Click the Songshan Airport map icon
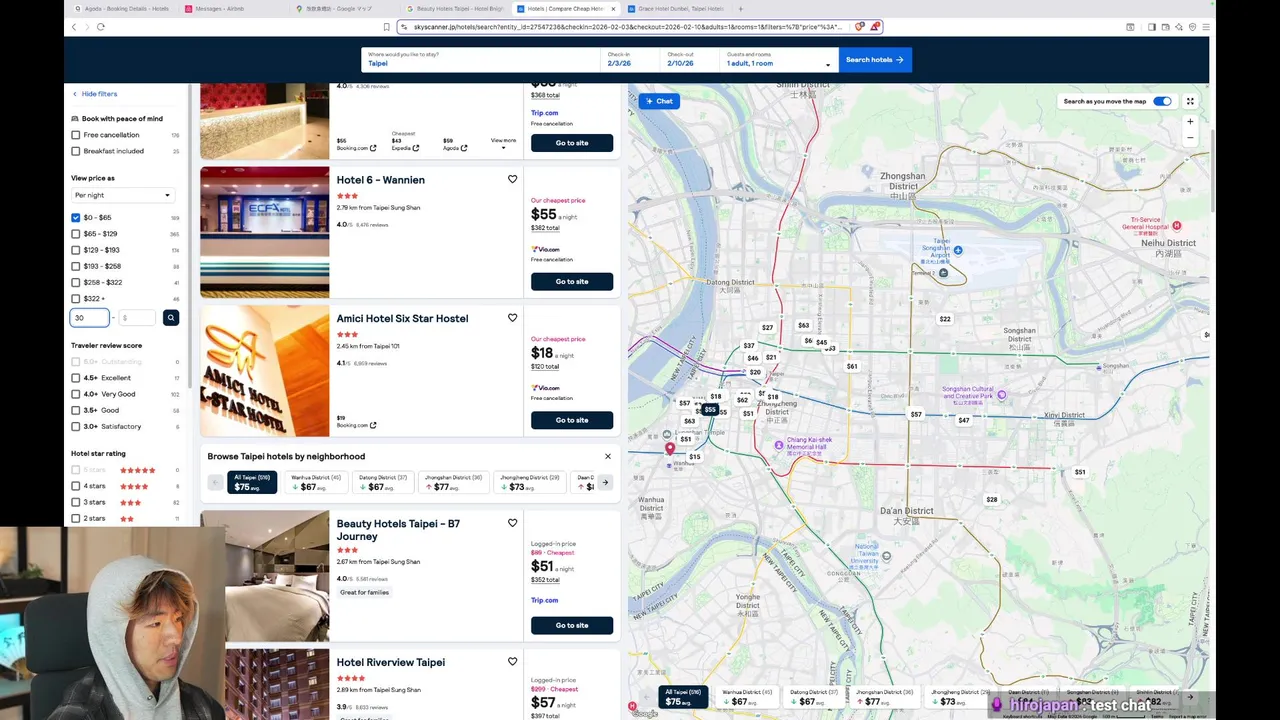The height and width of the screenshot is (720, 1280). point(958,250)
